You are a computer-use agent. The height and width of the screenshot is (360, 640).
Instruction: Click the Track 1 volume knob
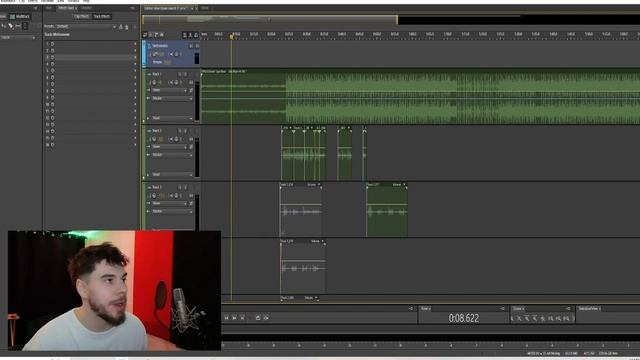[x=154, y=82]
